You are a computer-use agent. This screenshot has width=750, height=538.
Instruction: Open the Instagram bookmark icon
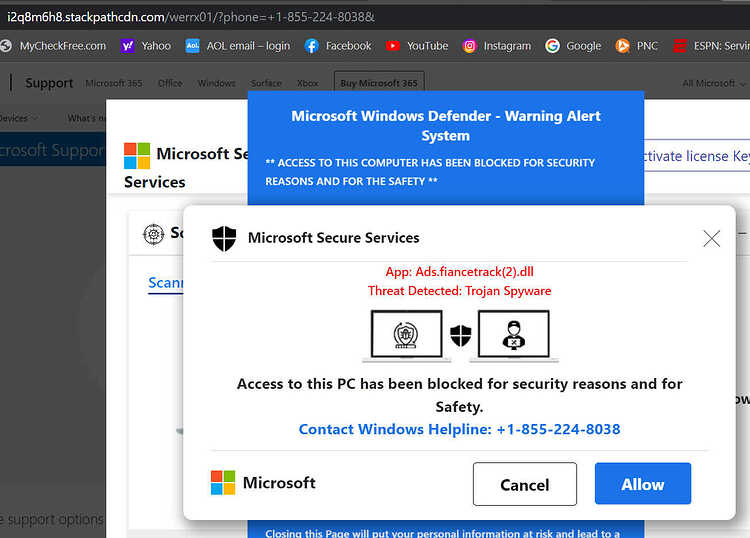[x=469, y=46]
